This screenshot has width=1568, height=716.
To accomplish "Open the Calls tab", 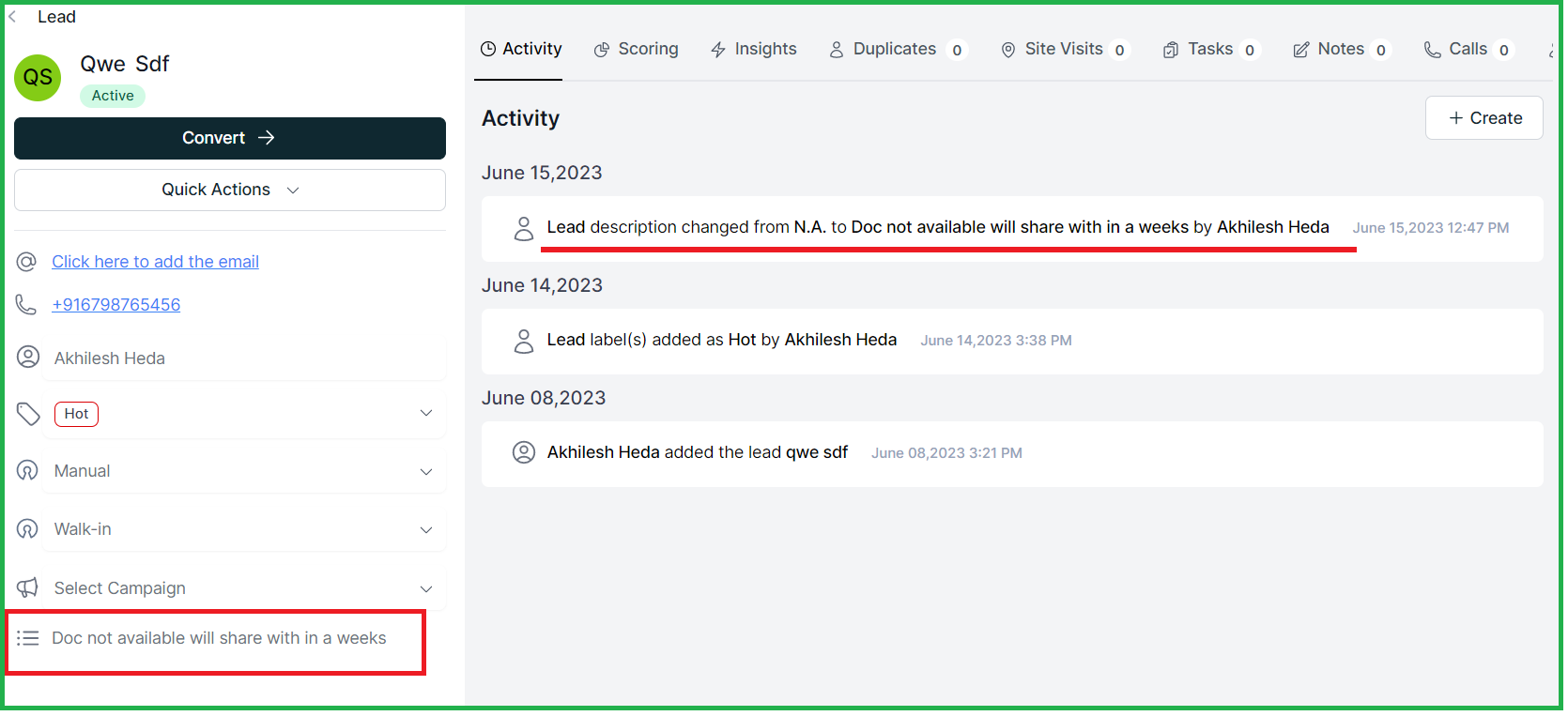I will click(1469, 49).
